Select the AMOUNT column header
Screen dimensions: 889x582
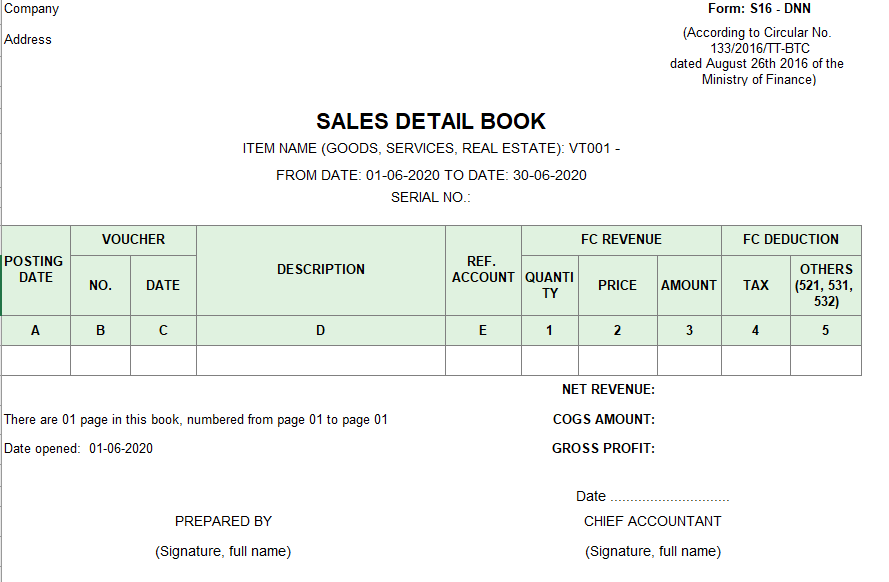pyautogui.click(x=689, y=285)
